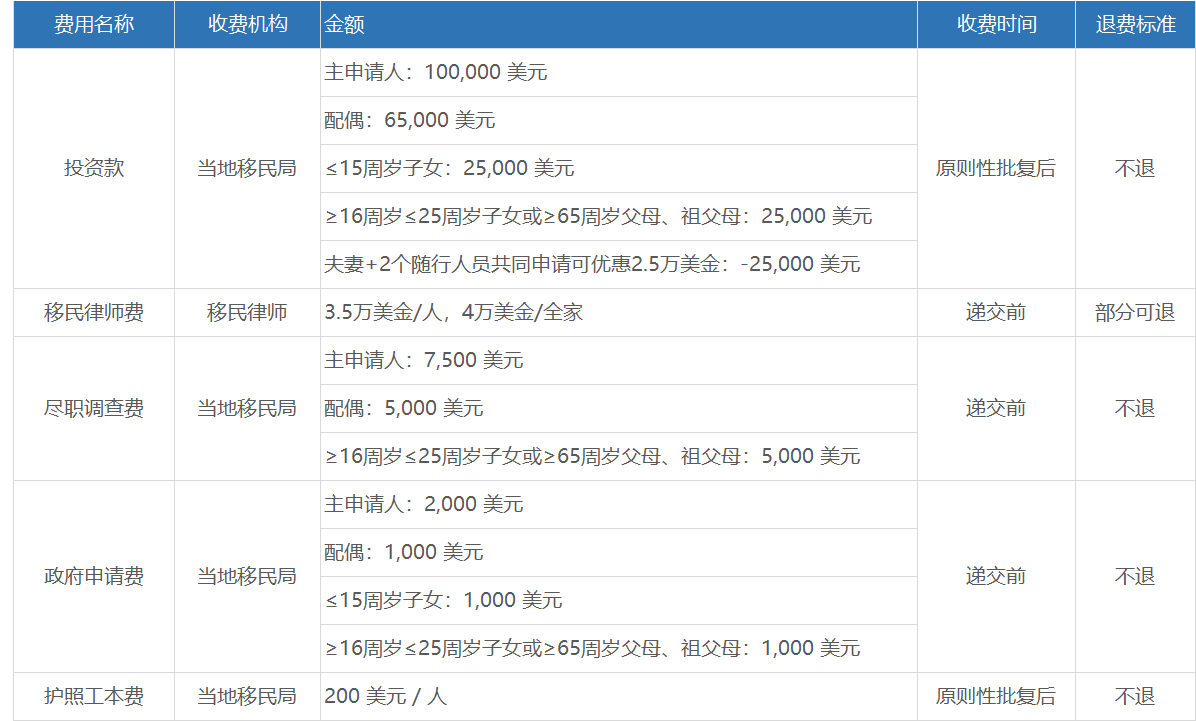Click the 金额 column header
The width and height of the screenshot is (1196, 721).
pyautogui.click(x=345, y=25)
